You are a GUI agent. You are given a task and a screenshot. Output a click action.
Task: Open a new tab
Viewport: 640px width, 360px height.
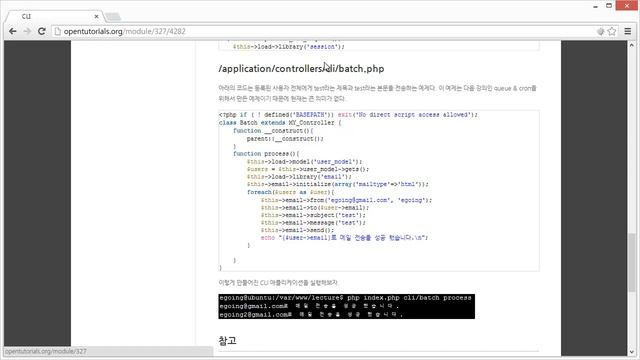[x=113, y=17]
